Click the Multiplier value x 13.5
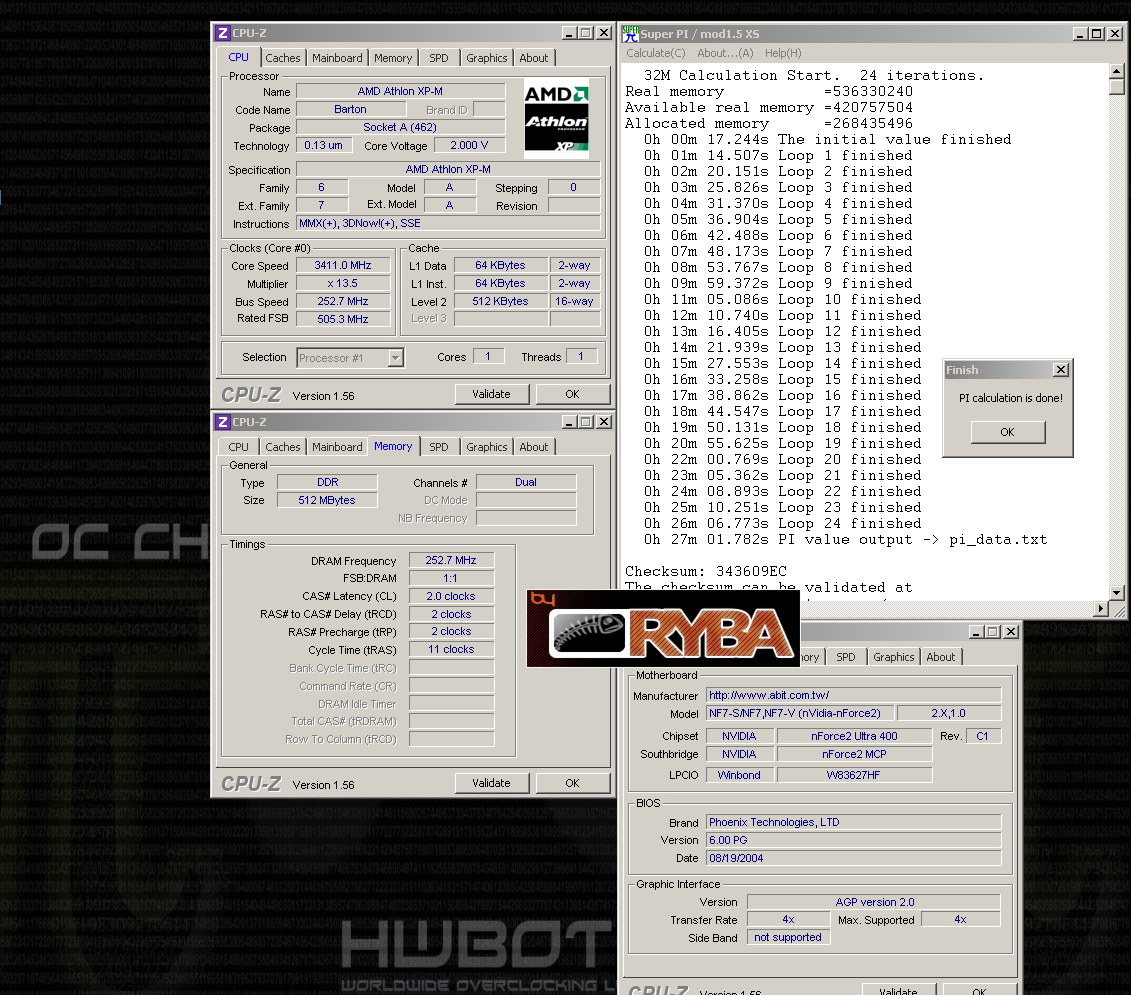 pos(343,284)
